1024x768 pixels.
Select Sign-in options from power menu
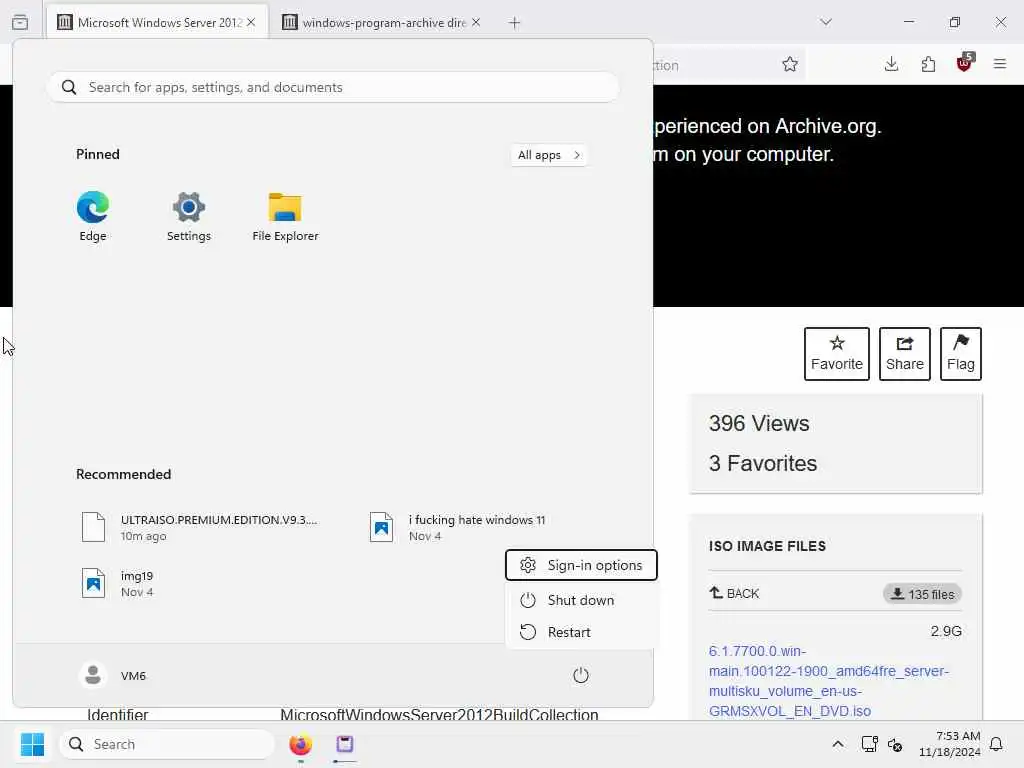coord(581,565)
